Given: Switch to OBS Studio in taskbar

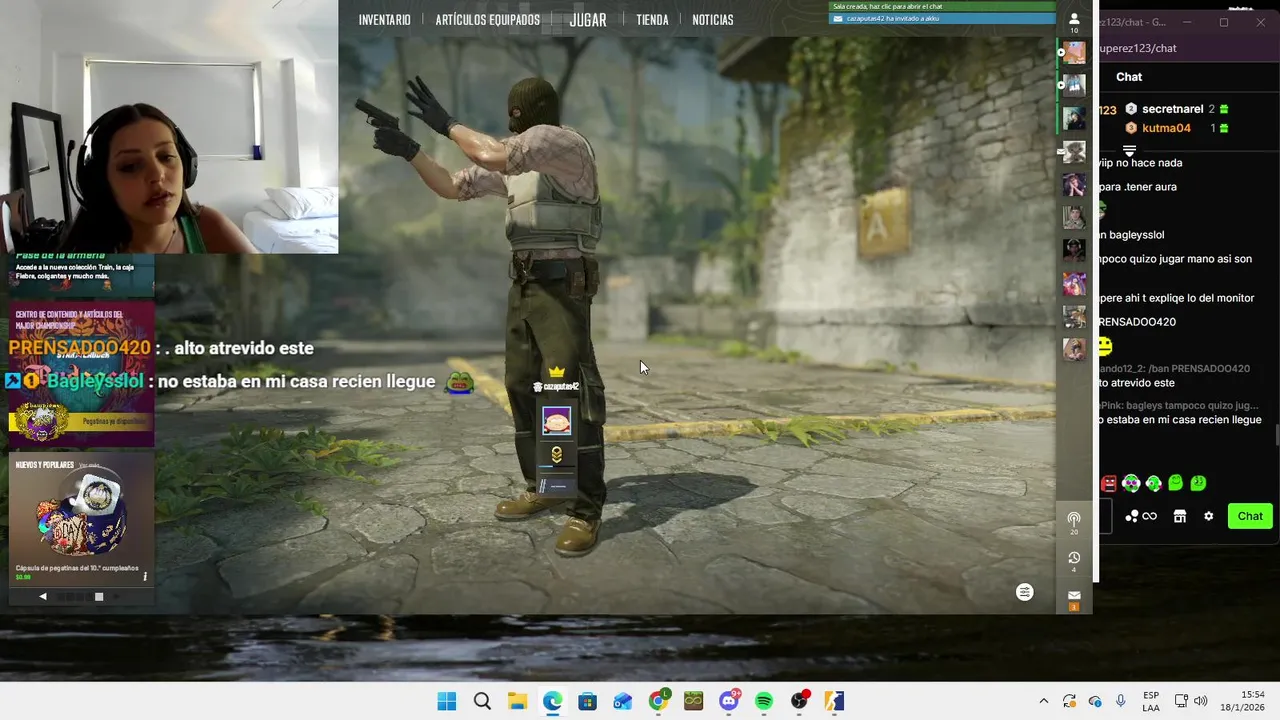Looking at the screenshot, I should pyautogui.click(x=799, y=701).
